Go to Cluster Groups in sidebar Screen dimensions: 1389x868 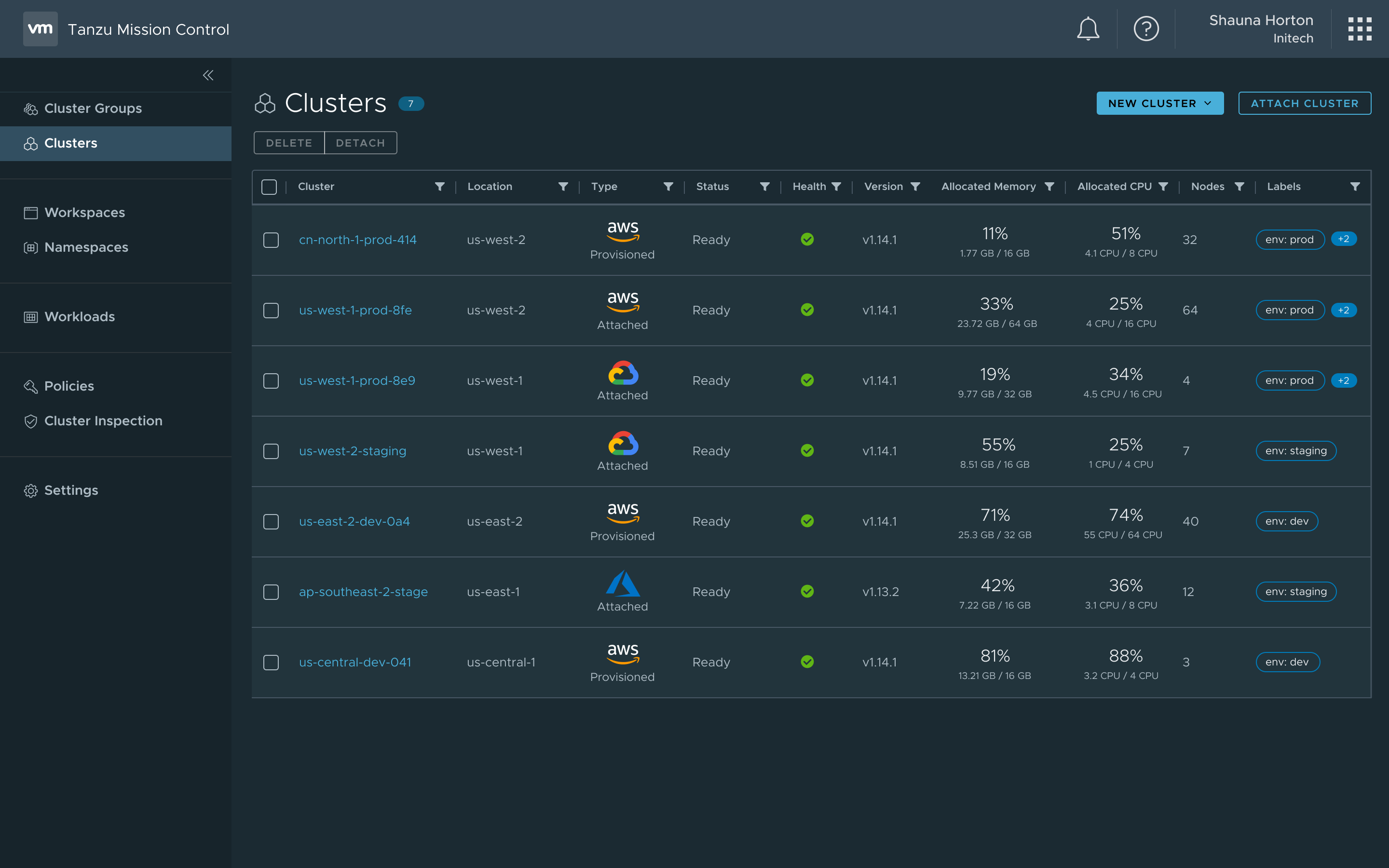tap(93, 108)
